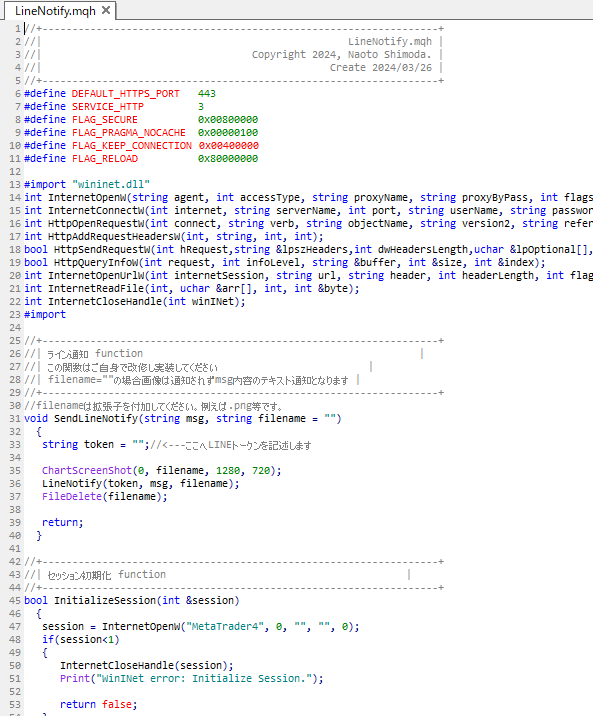Viewport: 593px width, 716px height.
Task: Click the closing #import on line 23
Action: click(x=45, y=315)
